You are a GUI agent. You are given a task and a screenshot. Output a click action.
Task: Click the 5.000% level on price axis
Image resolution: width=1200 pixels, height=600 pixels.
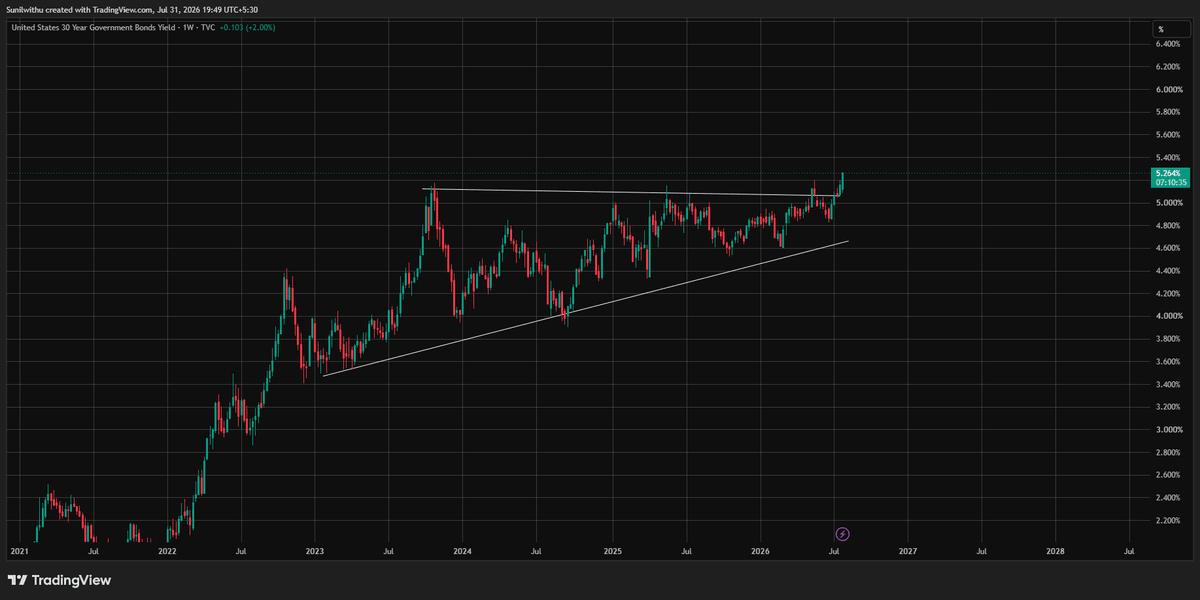click(1170, 203)
